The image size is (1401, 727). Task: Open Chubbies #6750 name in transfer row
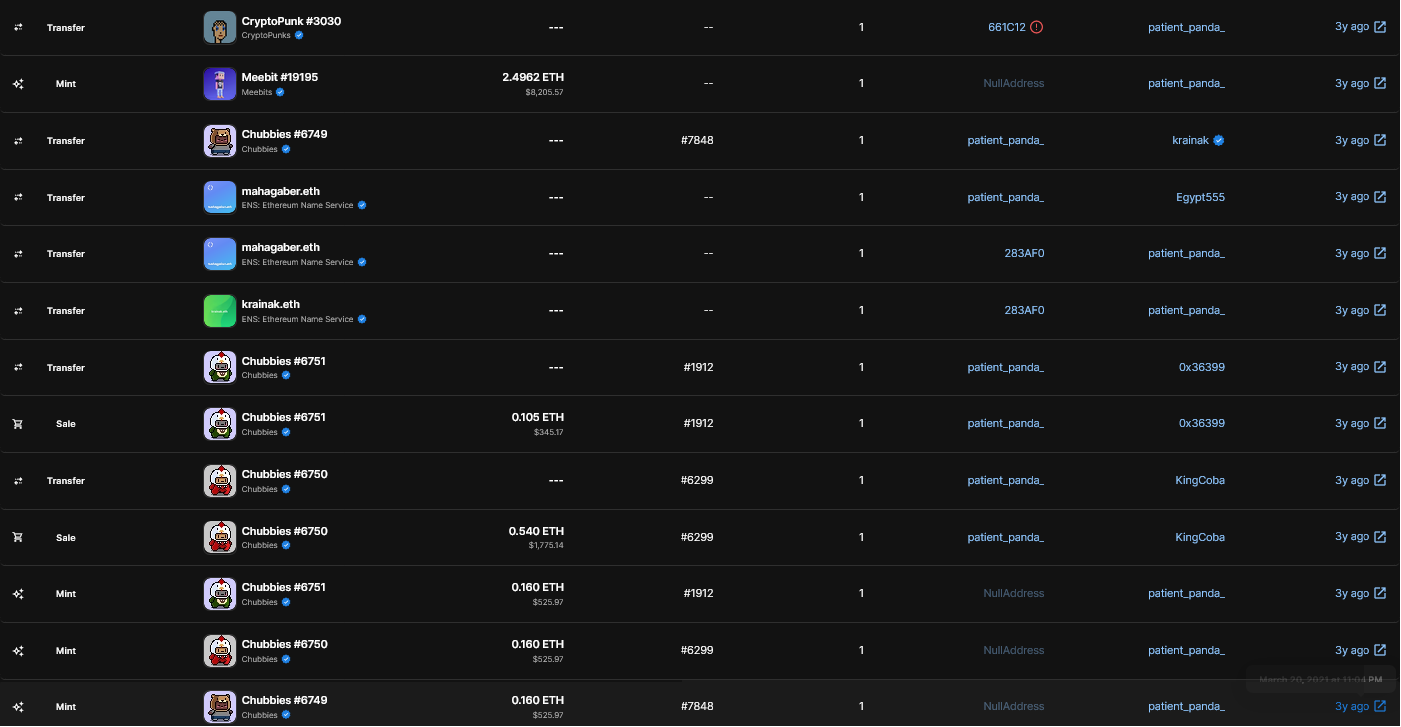pyautogui.click(x=284, y=474)
